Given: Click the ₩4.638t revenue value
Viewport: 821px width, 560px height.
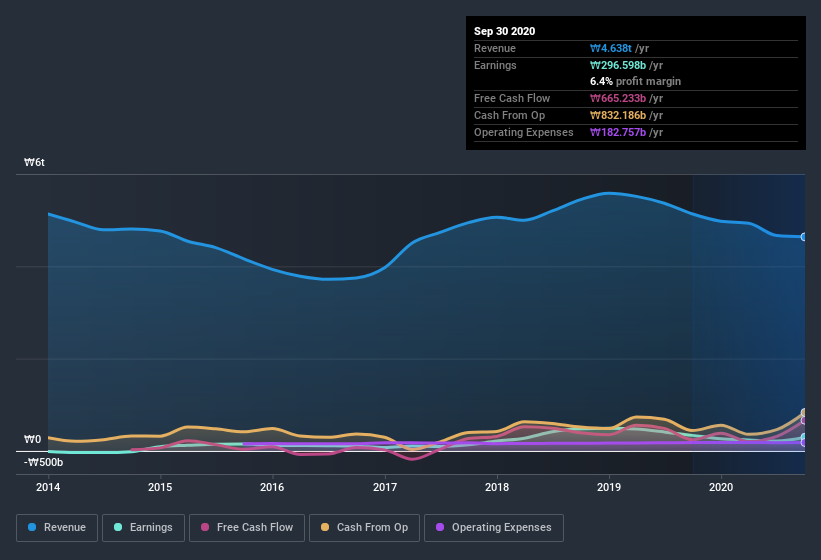Looking at the screenshot, I should (x=611, y=48).
